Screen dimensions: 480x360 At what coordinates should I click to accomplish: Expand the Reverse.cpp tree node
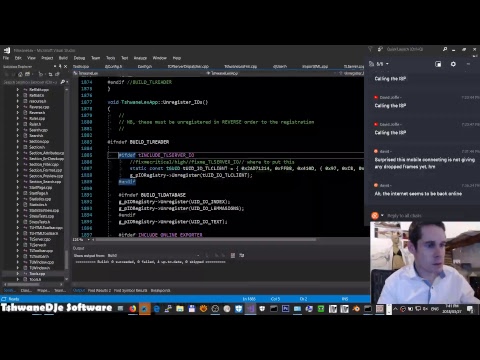point(18,107)
